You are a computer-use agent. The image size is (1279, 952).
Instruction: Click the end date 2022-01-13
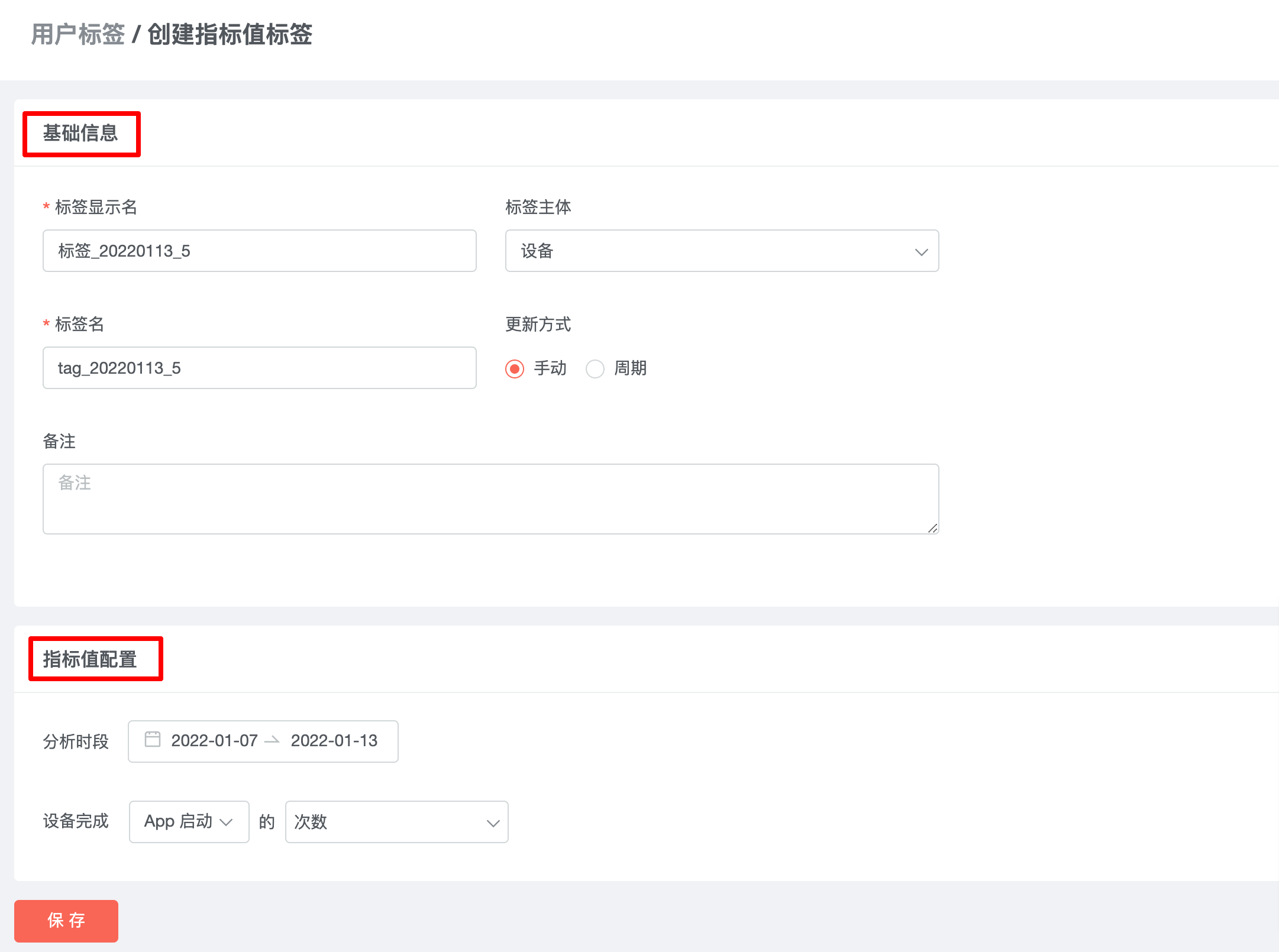(334, 740)
